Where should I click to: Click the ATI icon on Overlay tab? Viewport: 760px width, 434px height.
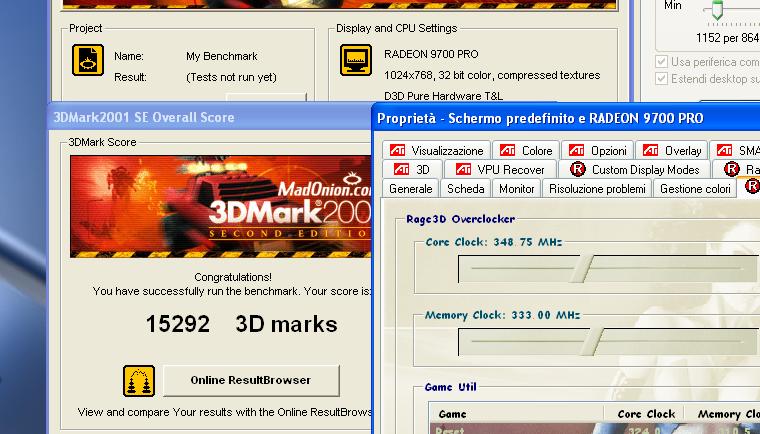tap(650, 150)
